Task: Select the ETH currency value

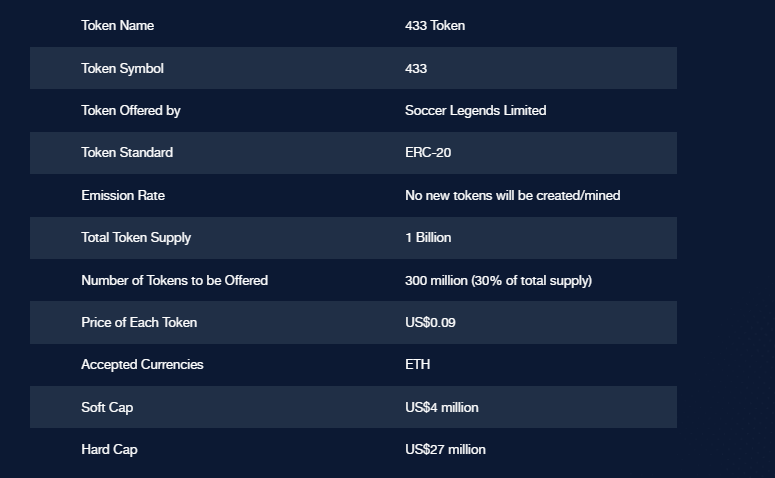Action: pyautogui.click(x=418, y=365)
